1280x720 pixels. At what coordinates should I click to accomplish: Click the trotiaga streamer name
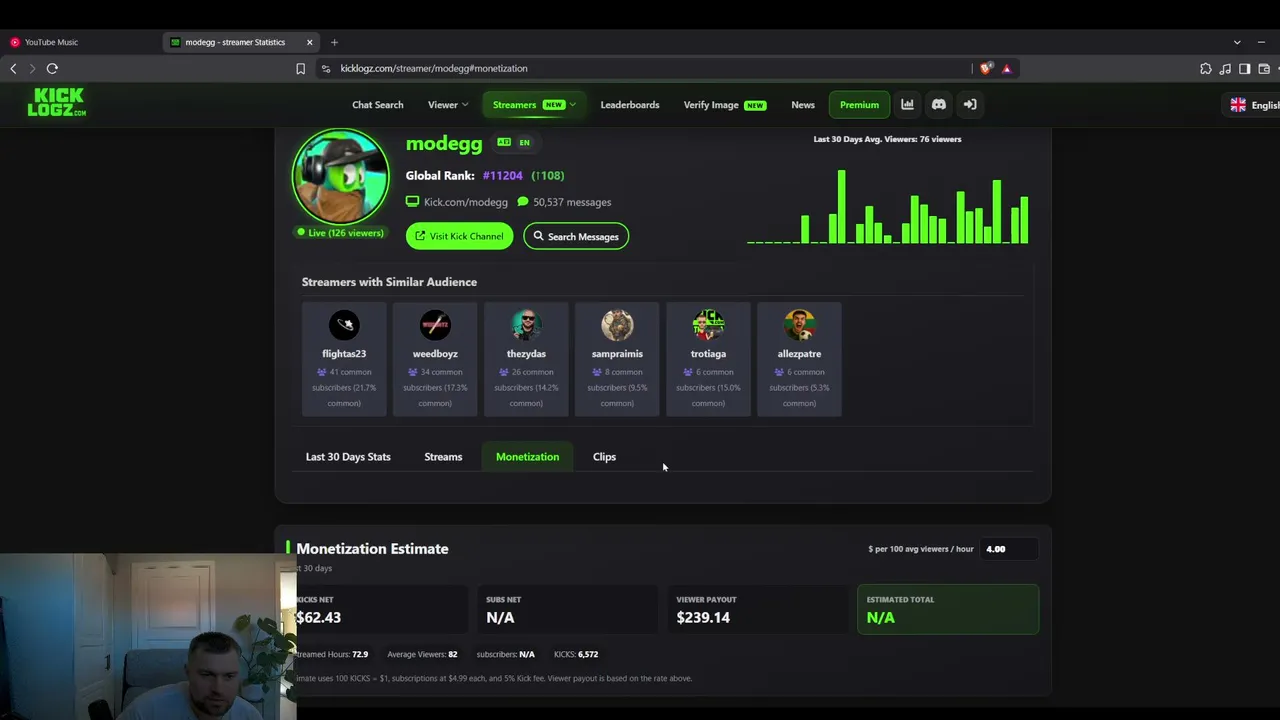[708, 354]
